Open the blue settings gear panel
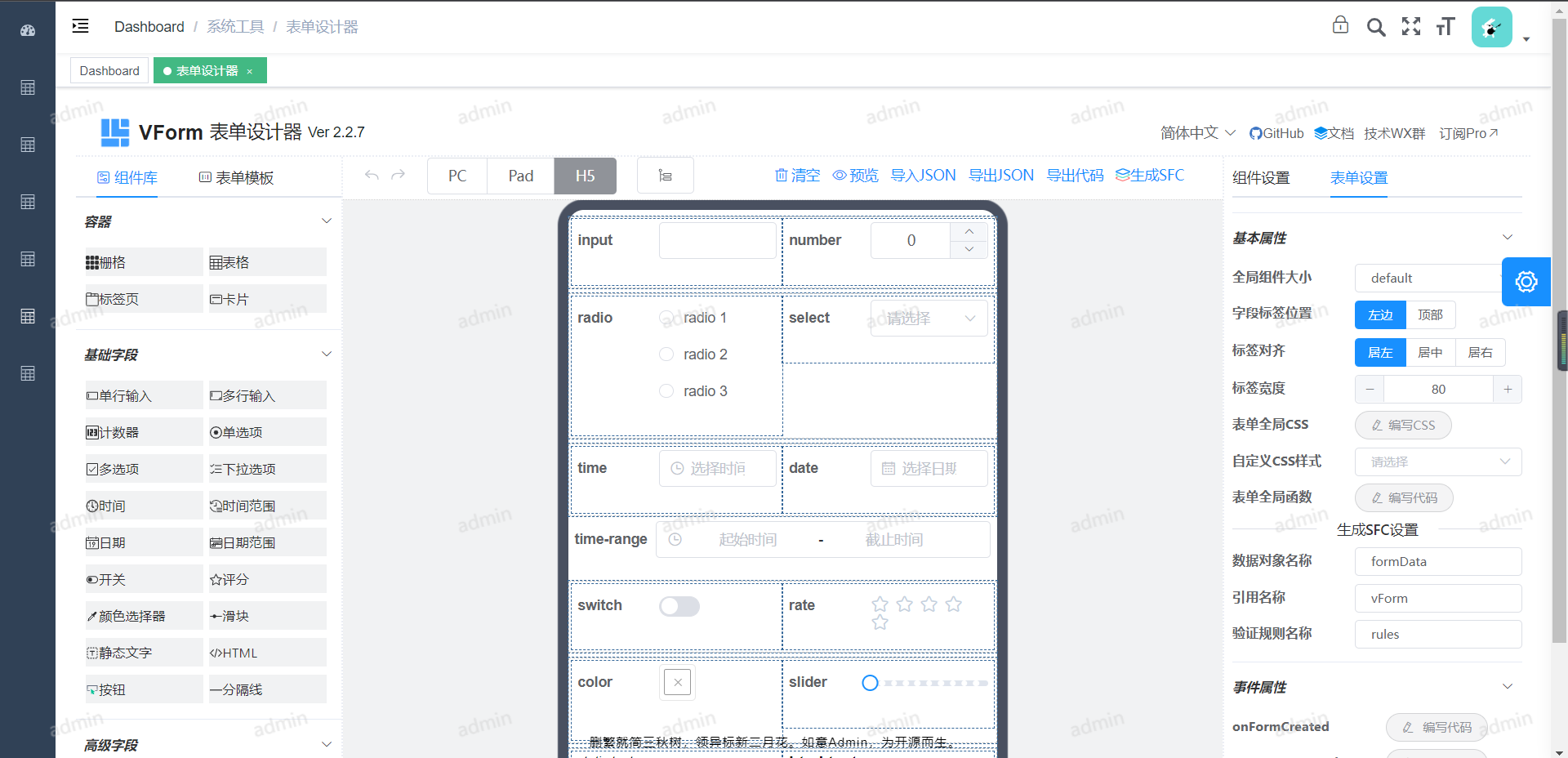Screen dimensions: 1568x758 (x=1526, y=282)
